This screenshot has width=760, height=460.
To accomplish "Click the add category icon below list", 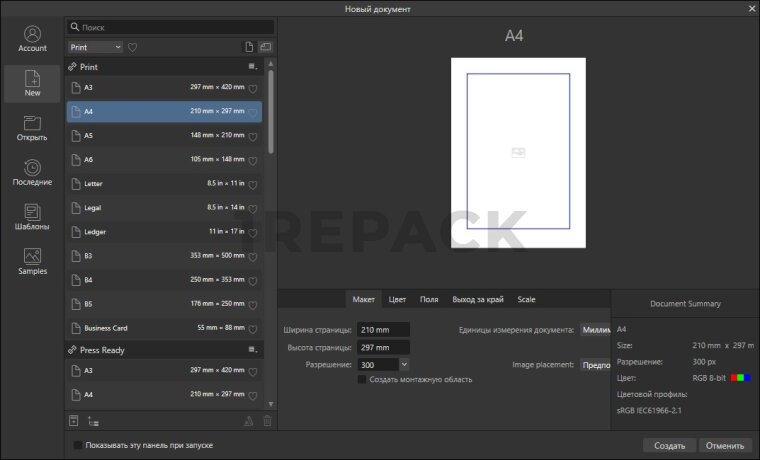I will pyautogui.click(x=93, y=421).
